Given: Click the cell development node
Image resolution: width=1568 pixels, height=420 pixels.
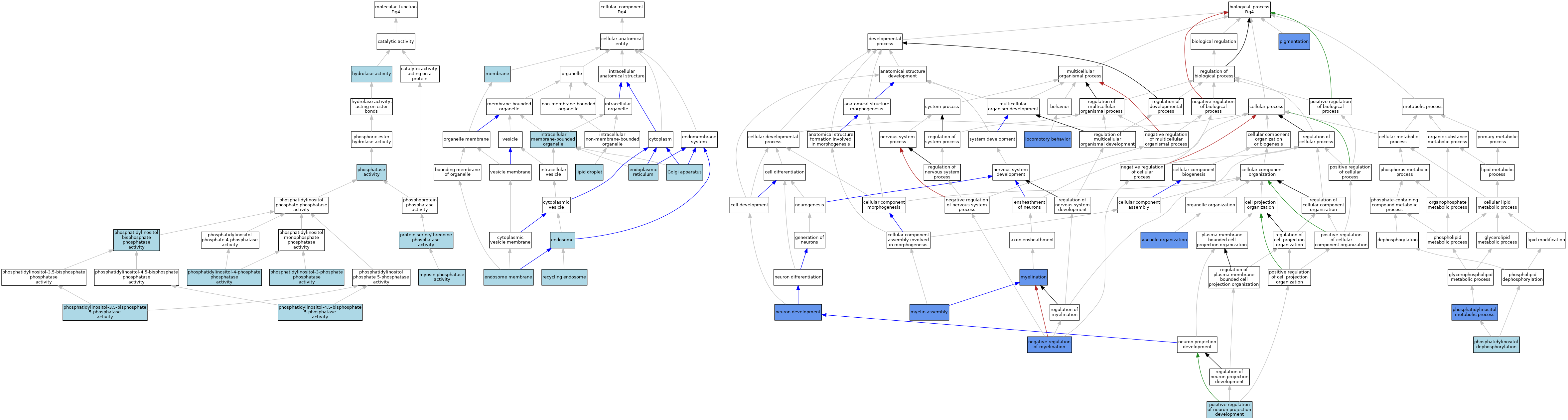Looking at the screenshot, I should point(749,205).
